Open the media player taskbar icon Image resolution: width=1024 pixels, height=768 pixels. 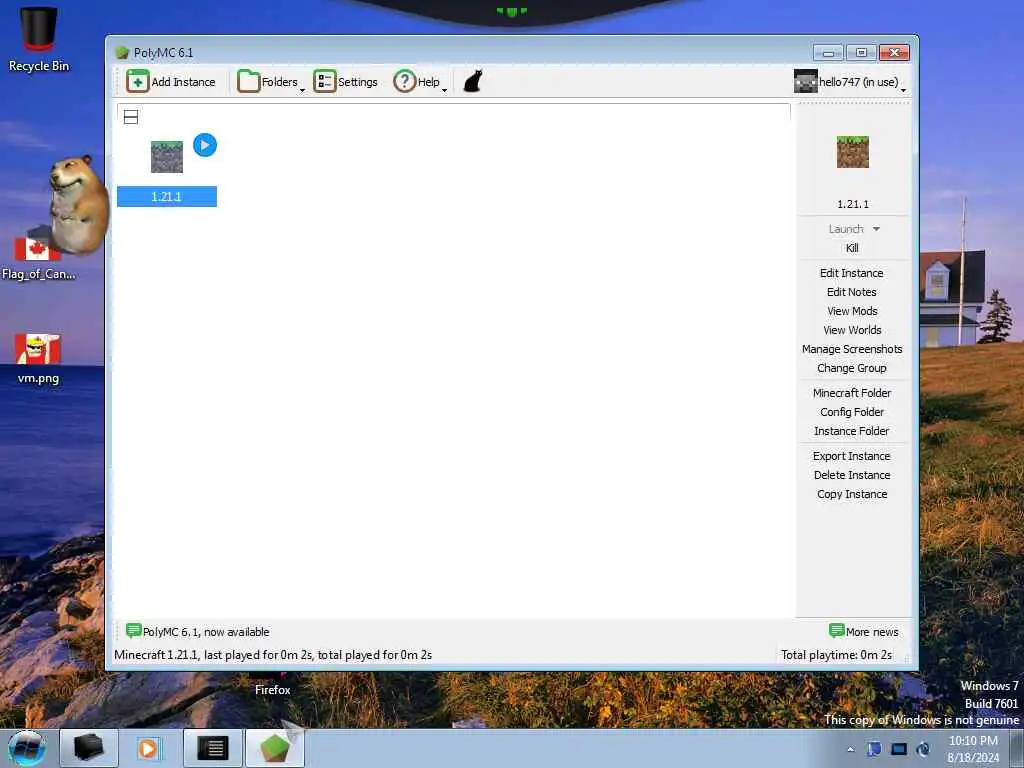(x=148, y=748)
